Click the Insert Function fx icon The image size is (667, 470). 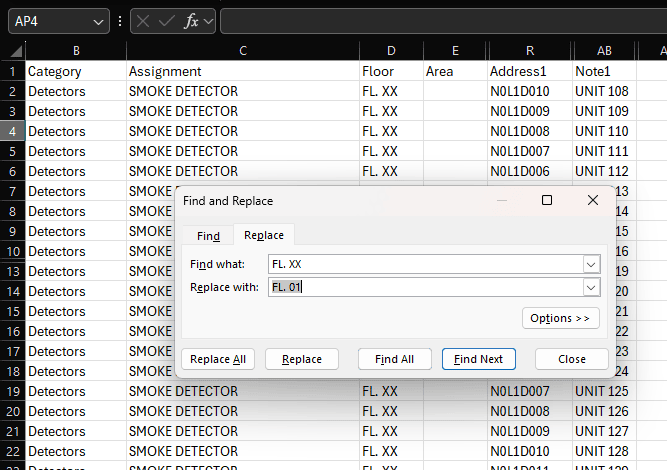[x=191, y=21]
